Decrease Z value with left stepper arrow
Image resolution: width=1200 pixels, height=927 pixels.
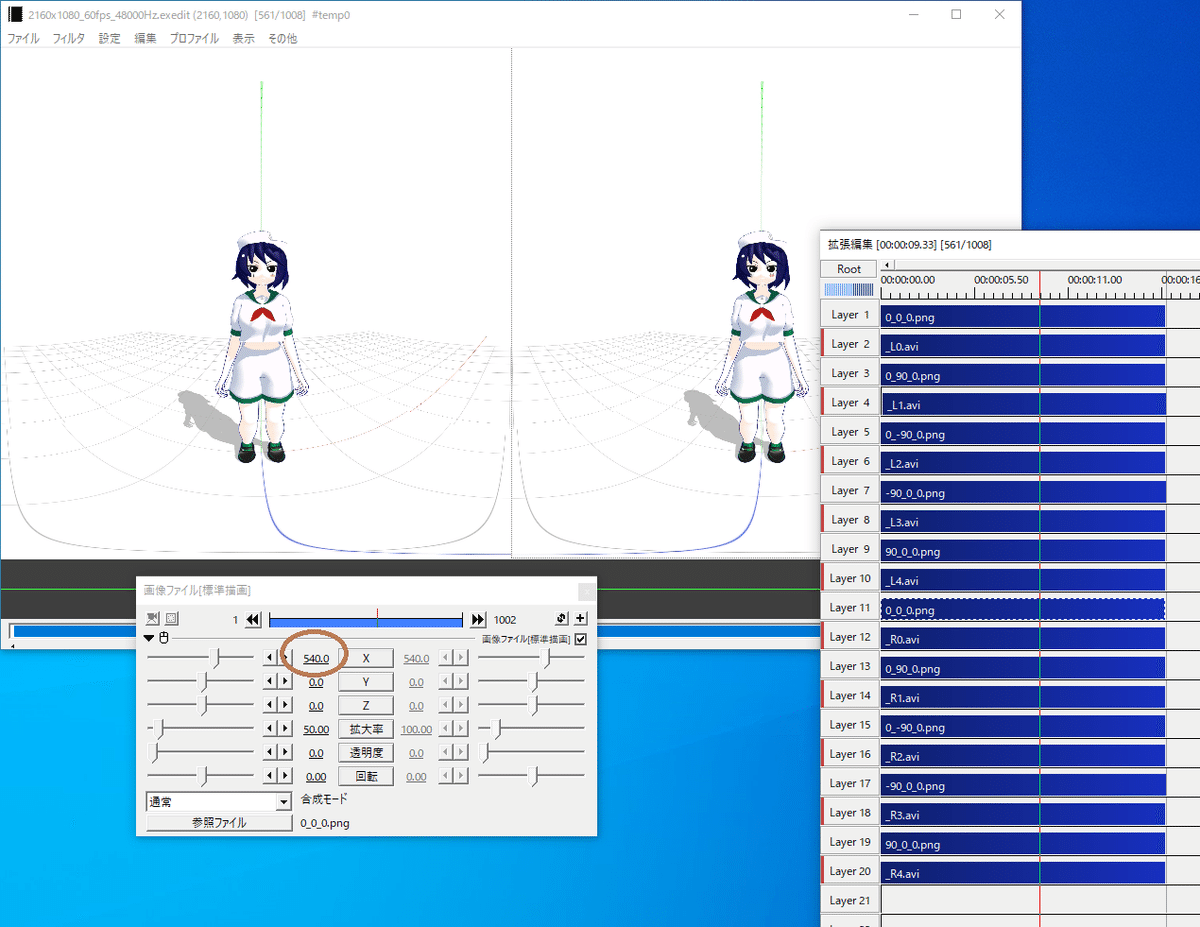point(268,705)
